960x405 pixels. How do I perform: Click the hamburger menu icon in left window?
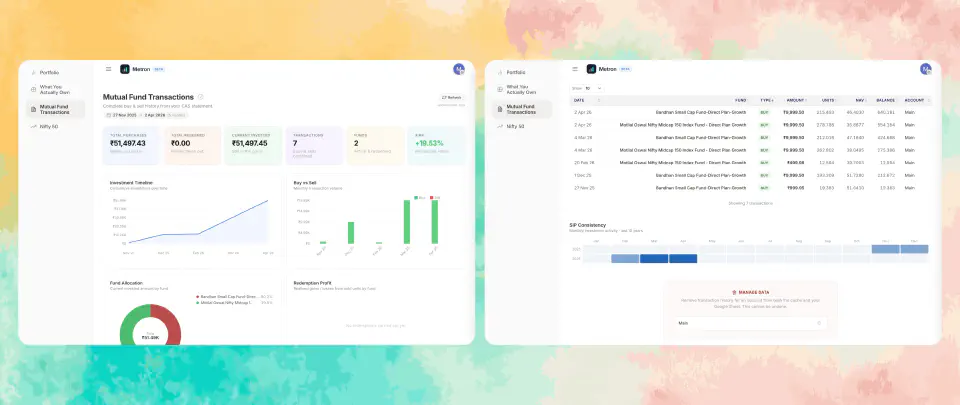(x=109, y=69)
